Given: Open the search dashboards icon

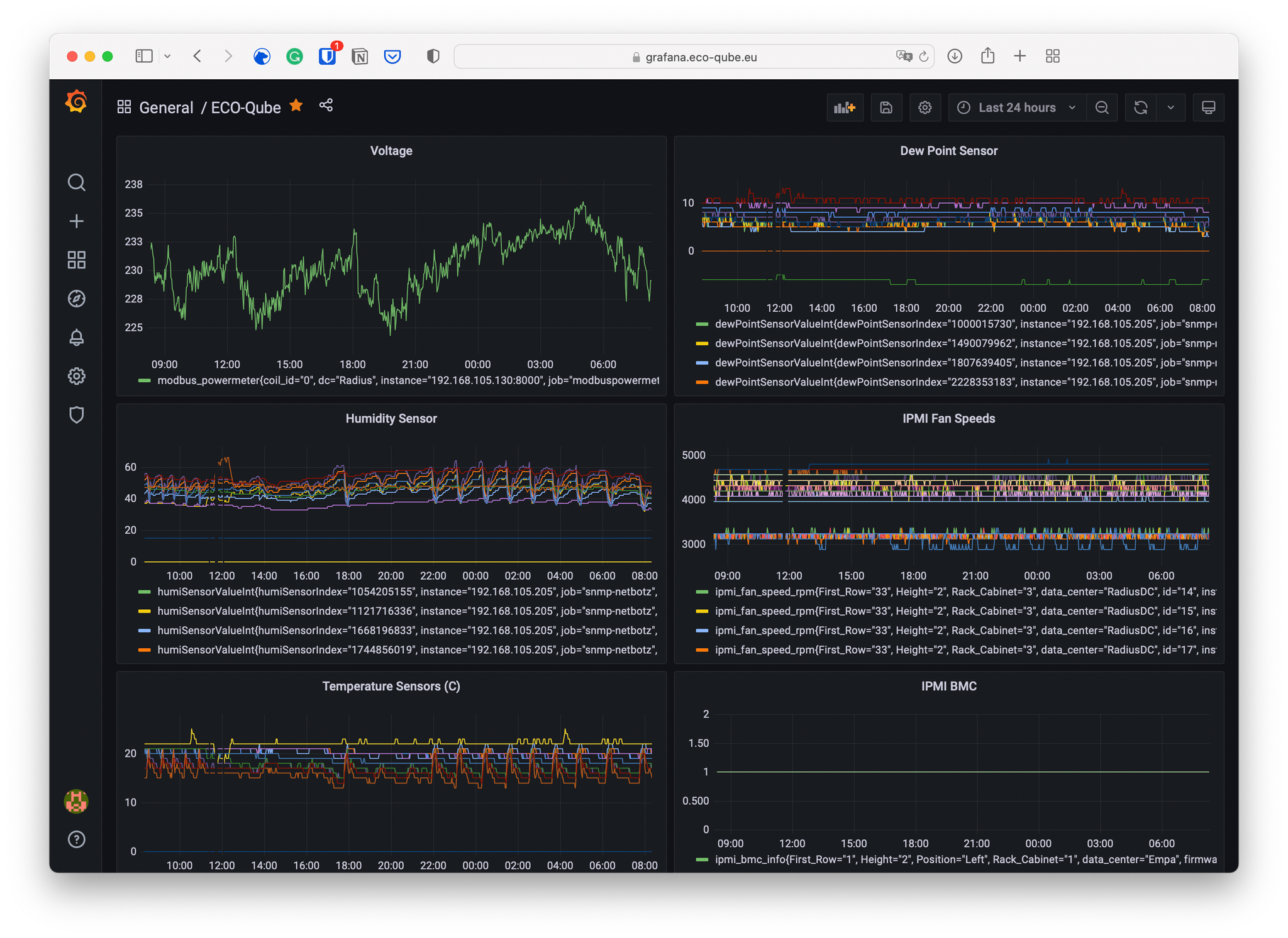Looking at the screenshot, I should pyautogui.click(x=76, y=182).
